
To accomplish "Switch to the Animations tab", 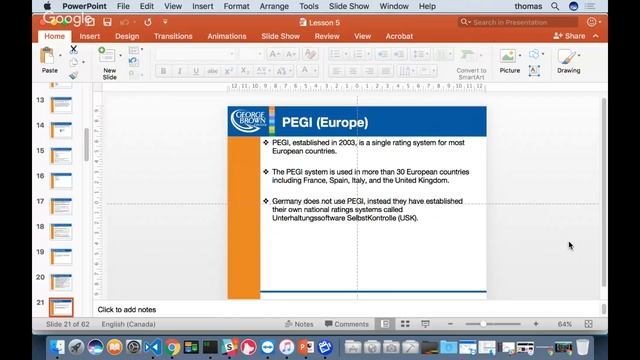I will click(x=227, y=36).
